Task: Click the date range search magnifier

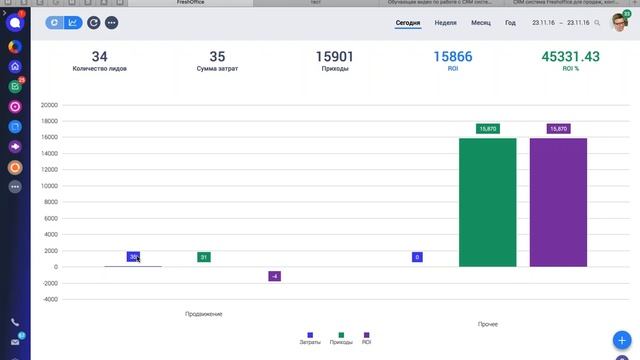Action: click(x=597, y=23)
